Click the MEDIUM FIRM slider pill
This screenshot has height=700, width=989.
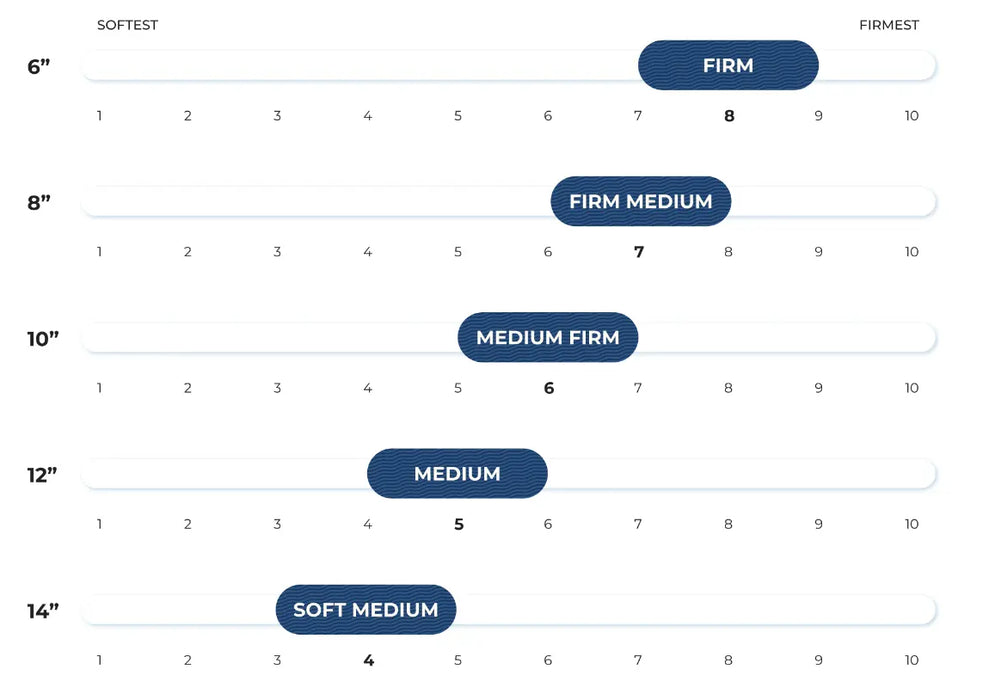coord(547,338)
